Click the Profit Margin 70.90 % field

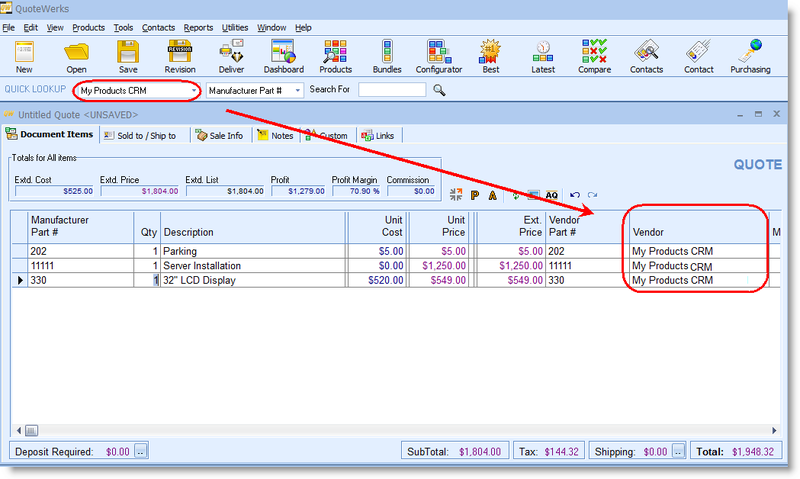point(356,191)
